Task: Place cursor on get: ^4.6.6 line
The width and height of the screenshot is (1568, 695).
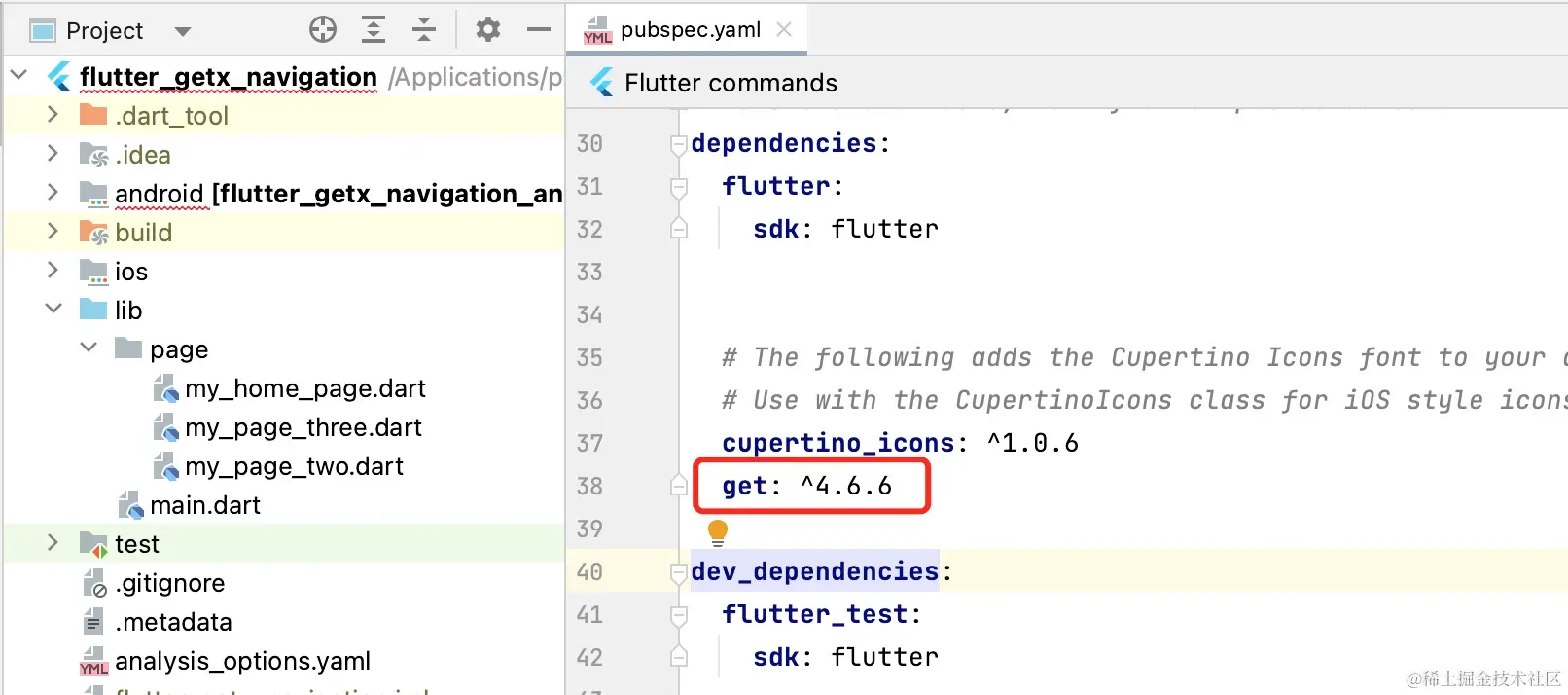Action: pyautogui.click(x=806, y=487)
